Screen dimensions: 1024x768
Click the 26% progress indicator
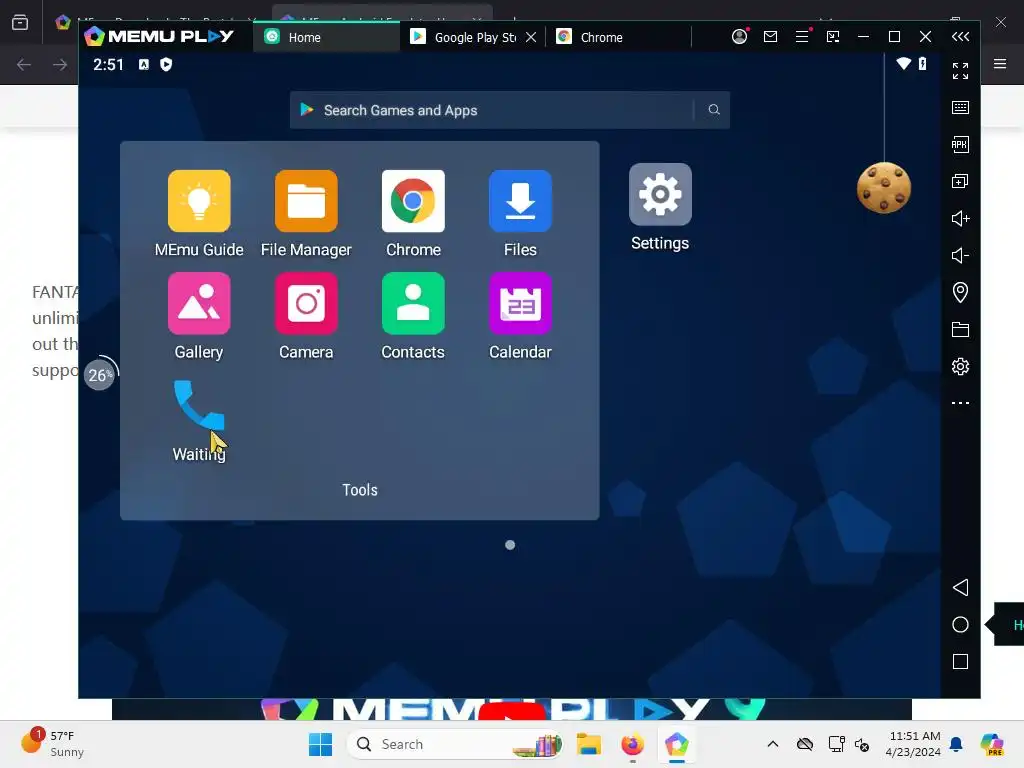pyautogui.click(x=99, y=375)
